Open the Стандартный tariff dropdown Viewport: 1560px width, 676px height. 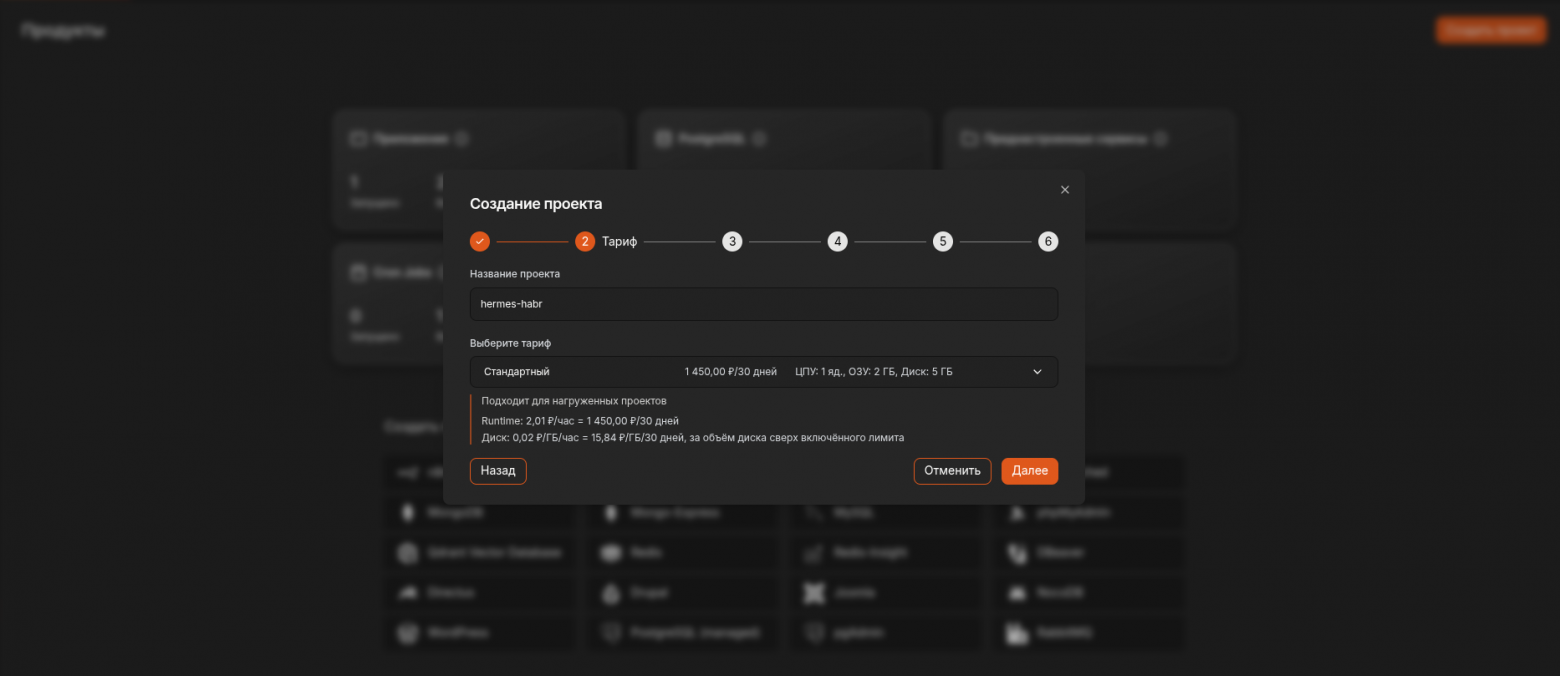click(x=764, y=372)
